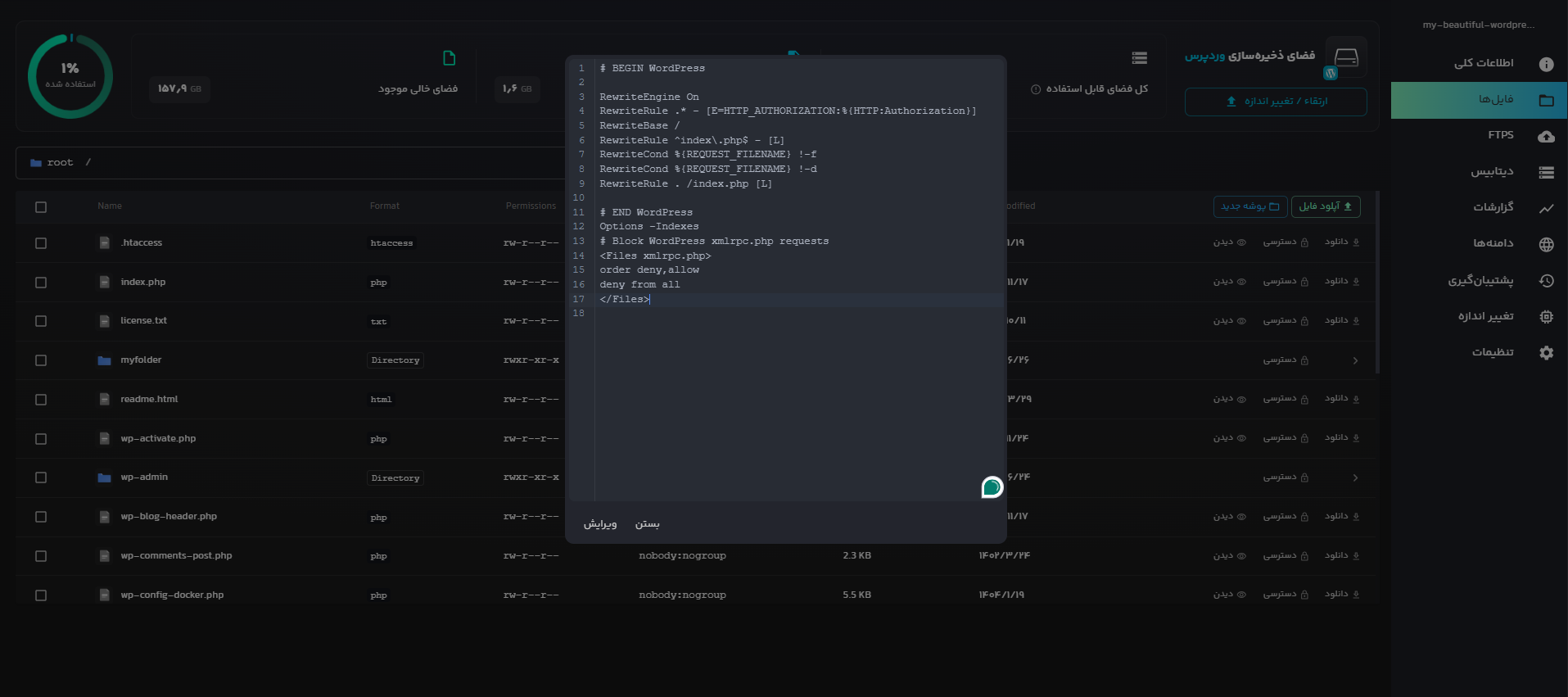Expand the wp-admin row chevron
The image size is (1568, 697).
[1355, 477]
